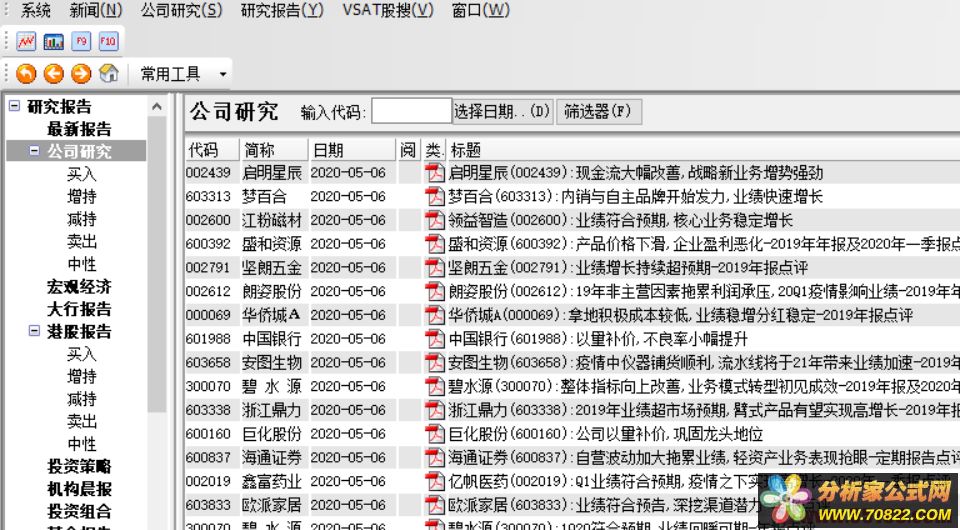Click the F10 toolbar icon
Image resolution: width=960 pixels, height=530 pixels.
[108, 41]
